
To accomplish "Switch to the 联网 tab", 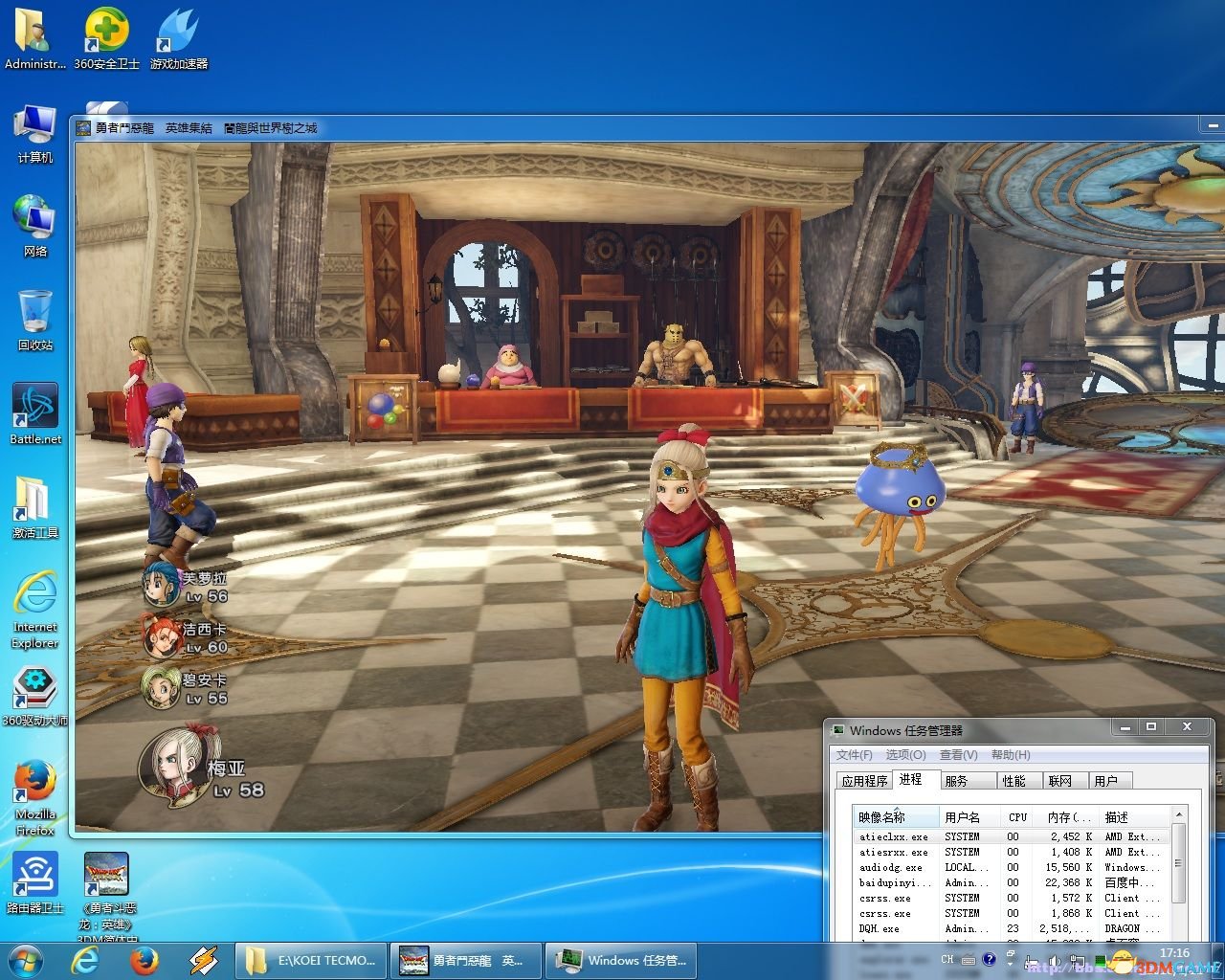I will (x=1065, y=781).
